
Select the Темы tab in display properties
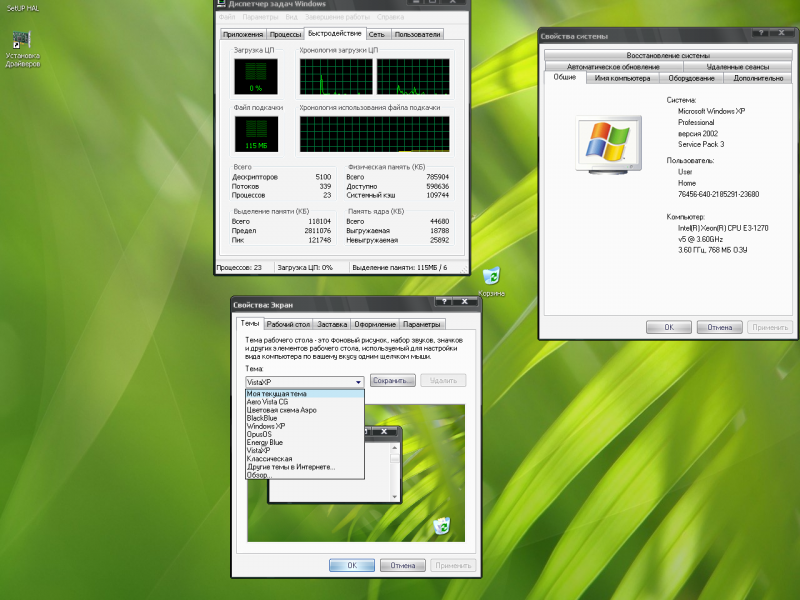coord(250,323)
